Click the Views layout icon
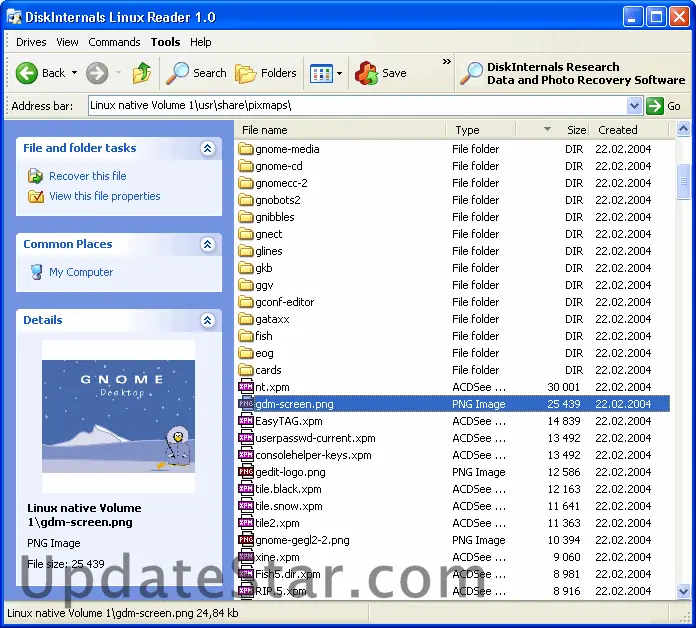The height and width of the screenshot is (628, 696). click(x=321, y=73)
